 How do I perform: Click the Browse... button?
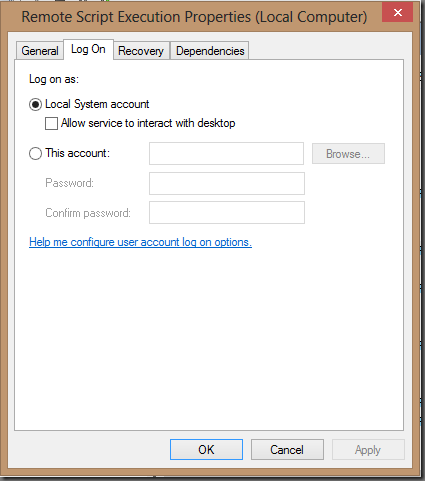[348, 154]
